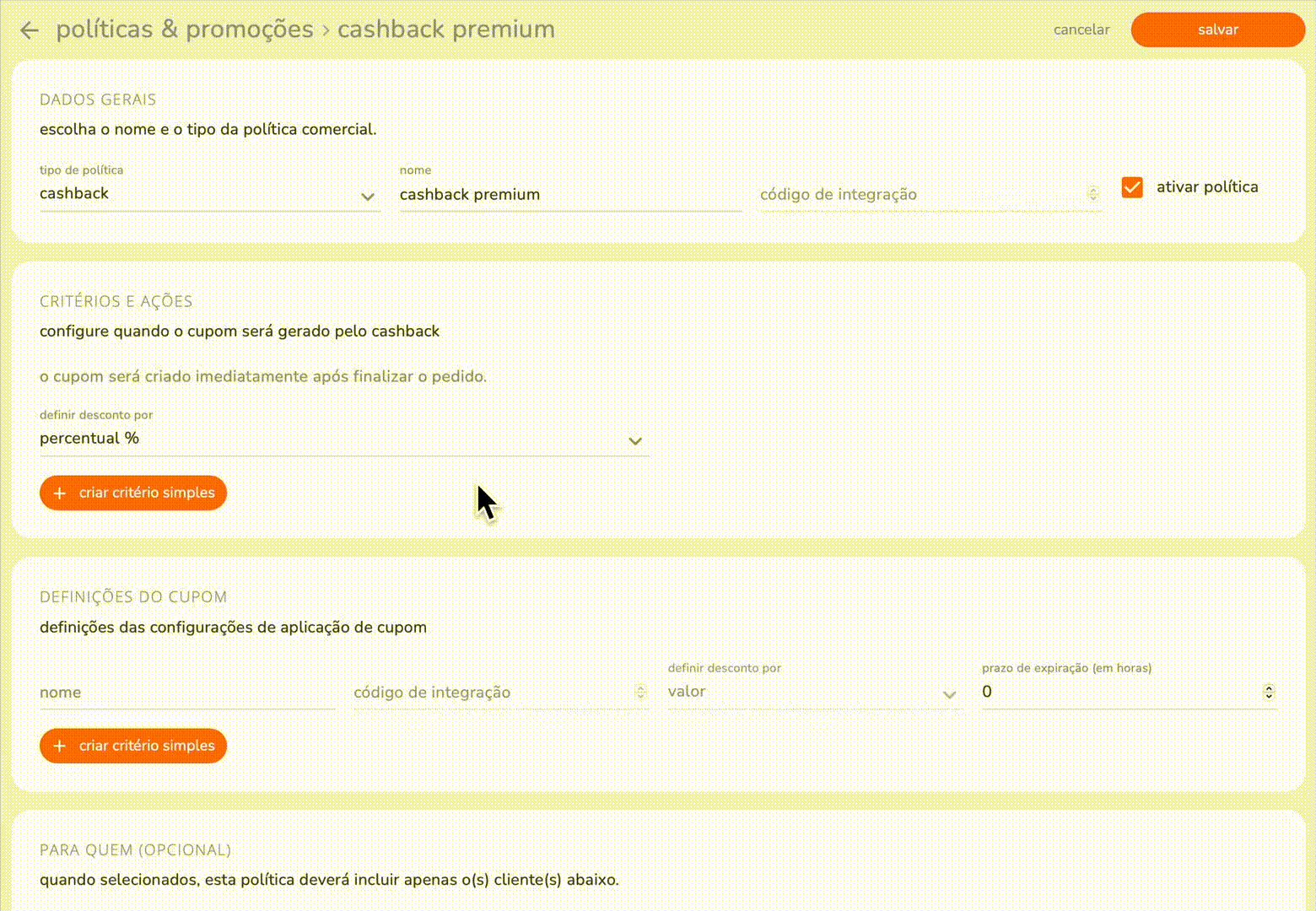
Task: Open the definir desconto por valor dropdown
Action: (x=950, y=694)
